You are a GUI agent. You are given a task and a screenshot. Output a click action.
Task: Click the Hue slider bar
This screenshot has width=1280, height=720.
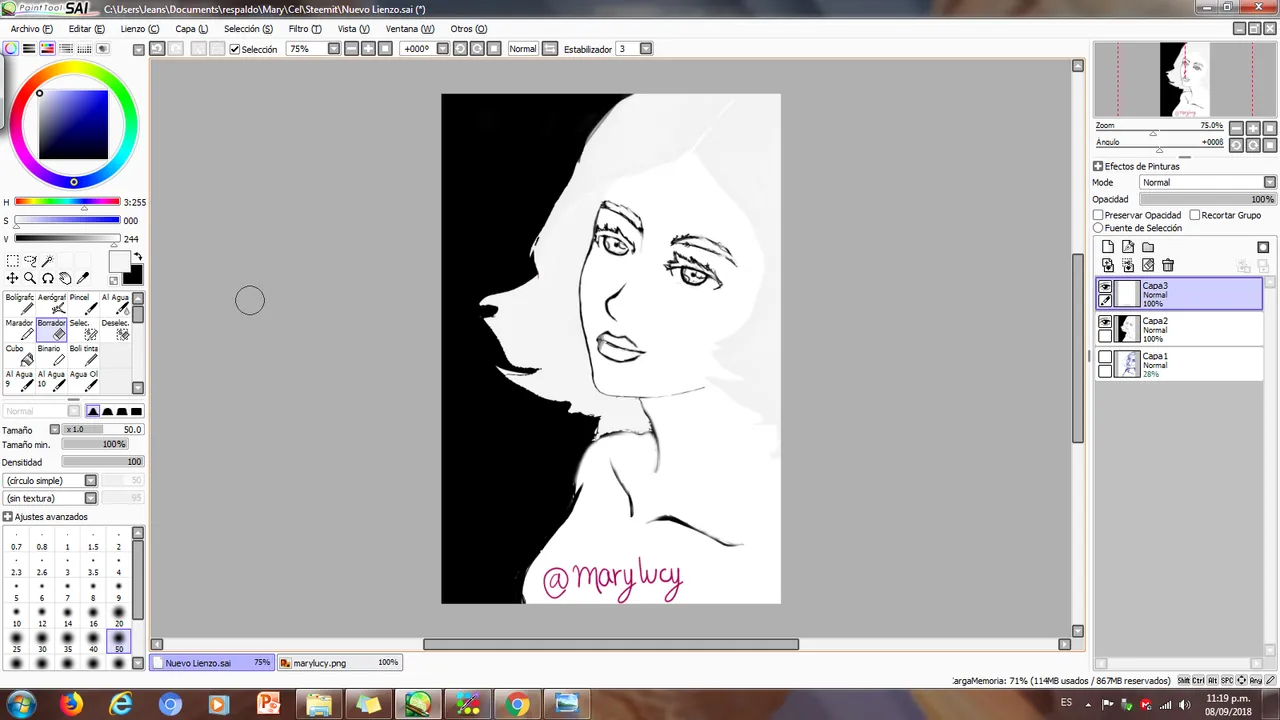point(67,202)
